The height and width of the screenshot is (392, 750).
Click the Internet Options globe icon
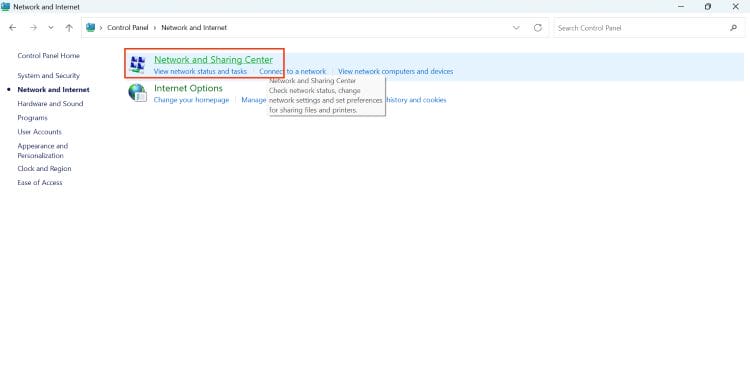tap(137, 93)
